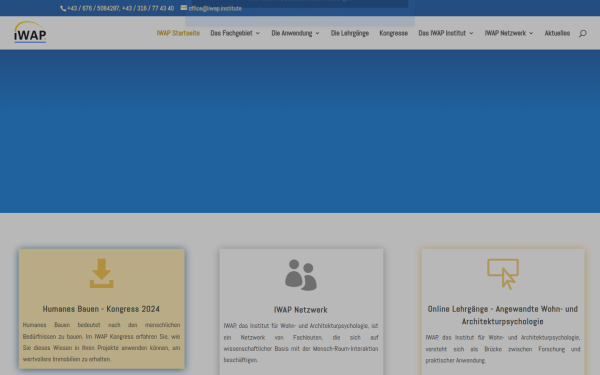Image resolution: width=600 pixels, height=375 pixels.
Task: Go to Die Lehrgänge page
Action: [350, 33]
